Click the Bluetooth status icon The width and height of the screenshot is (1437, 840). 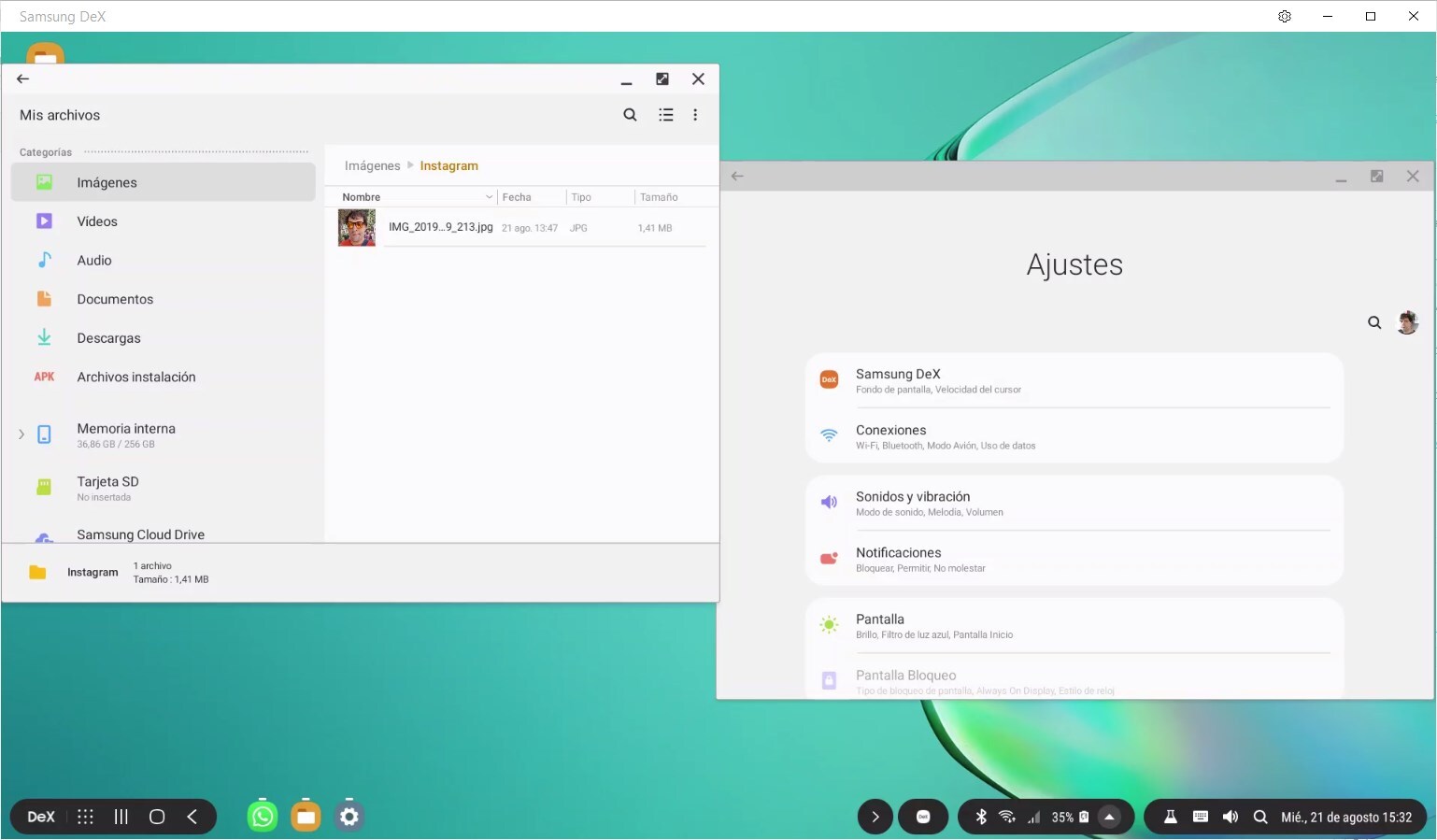981,817
